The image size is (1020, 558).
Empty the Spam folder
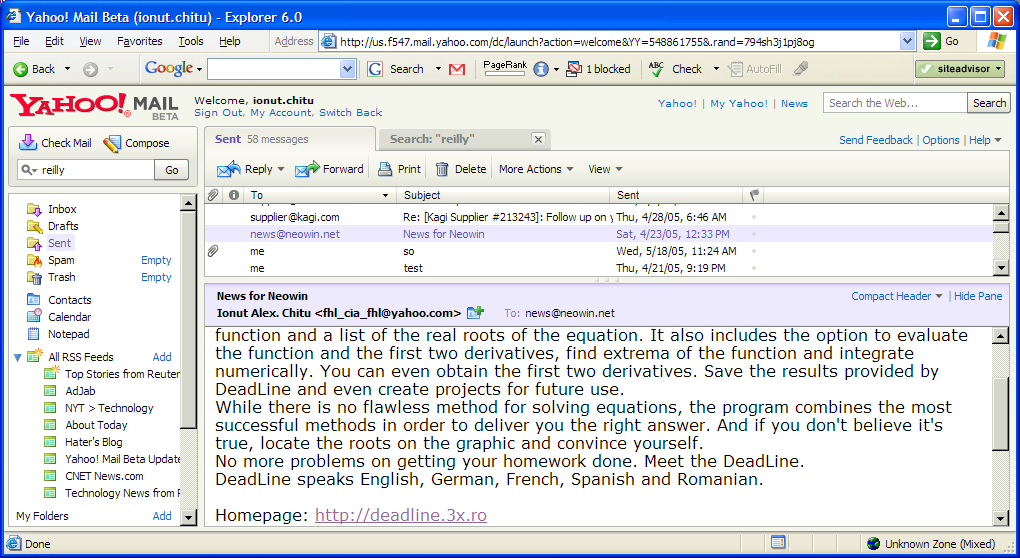tap(156, 260)
